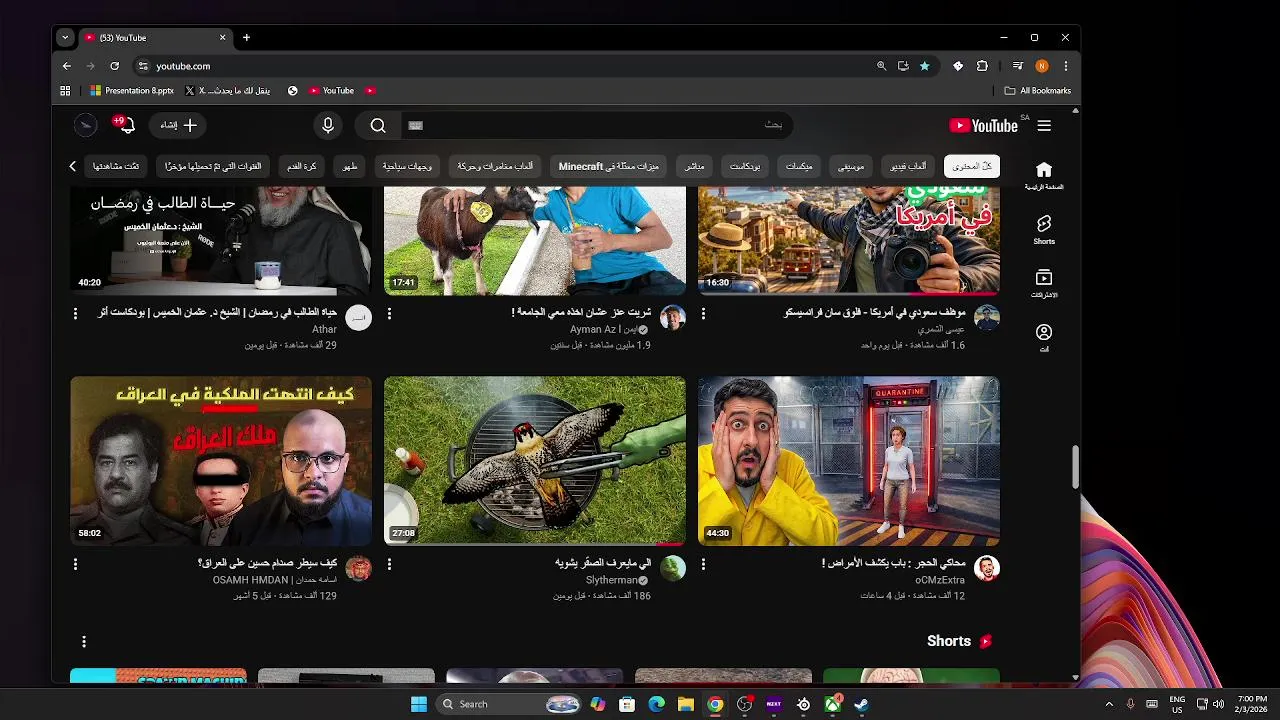1280x720 pixels.
Task: Open the oCMzExtra channel avatar
Action: coord(987,569)
